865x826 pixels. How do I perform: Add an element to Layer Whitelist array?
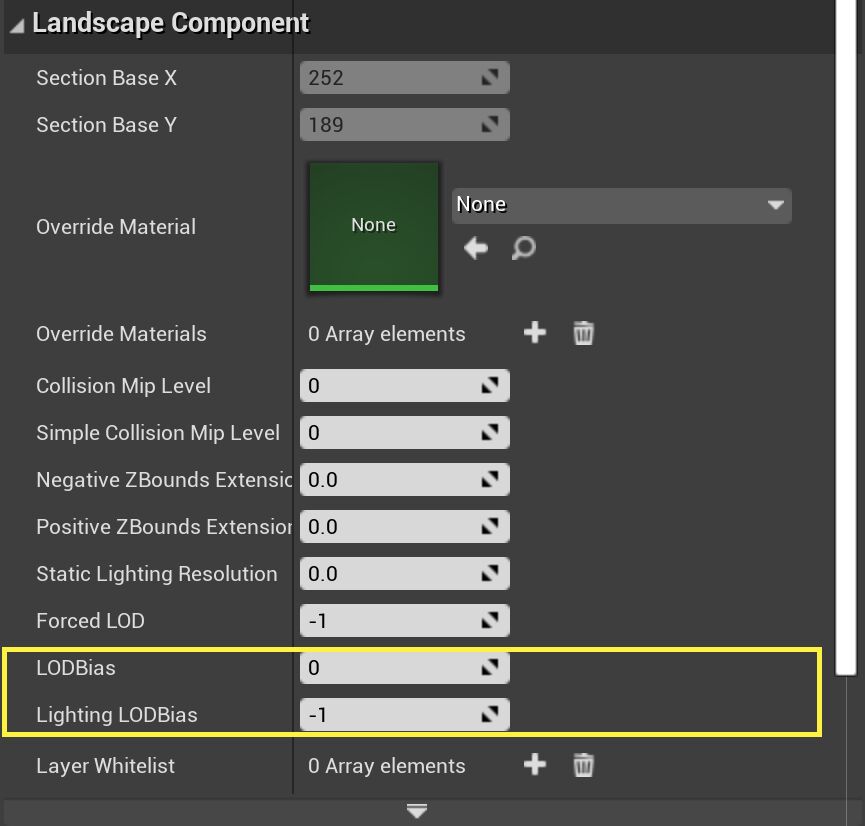(535, 765)
